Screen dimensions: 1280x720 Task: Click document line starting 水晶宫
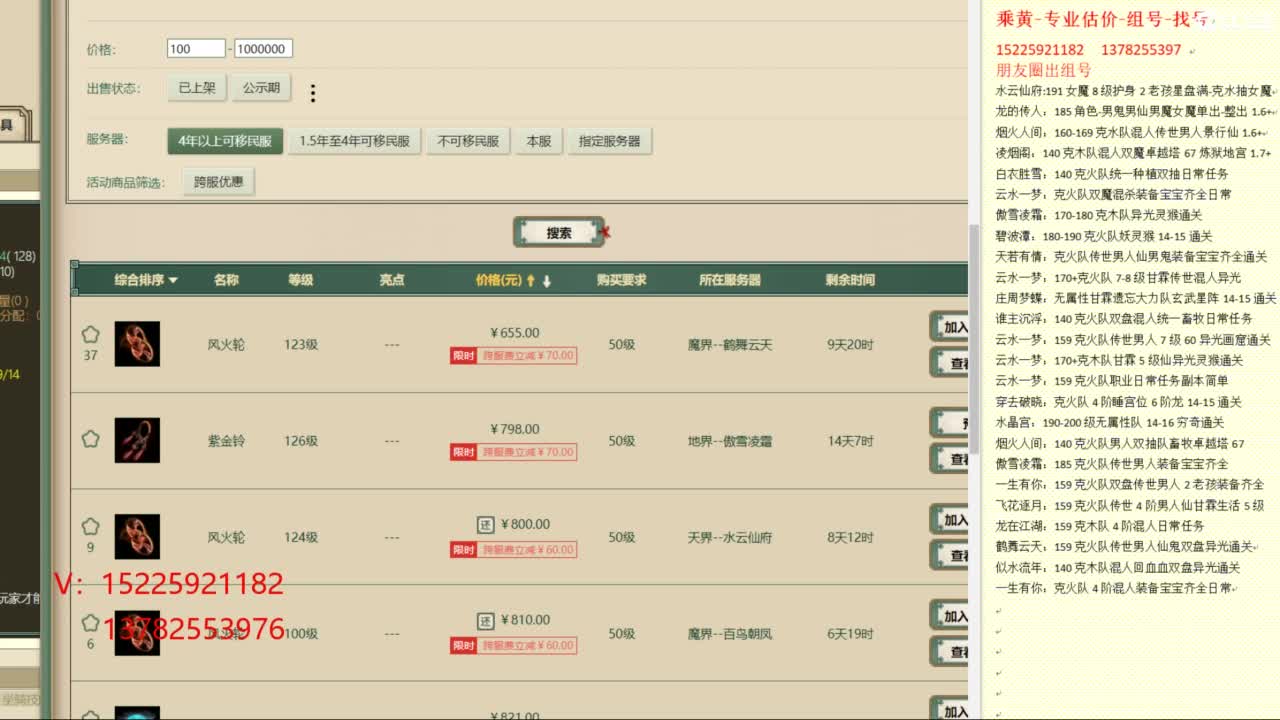[1110, 422]
